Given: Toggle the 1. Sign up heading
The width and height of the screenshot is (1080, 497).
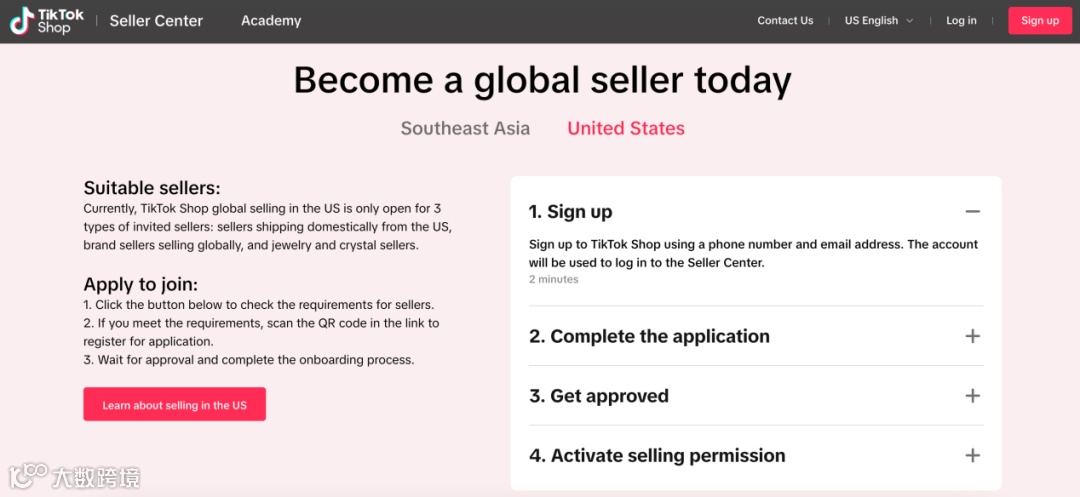Looking at the screenshot, I should click(x=571, y=212).
